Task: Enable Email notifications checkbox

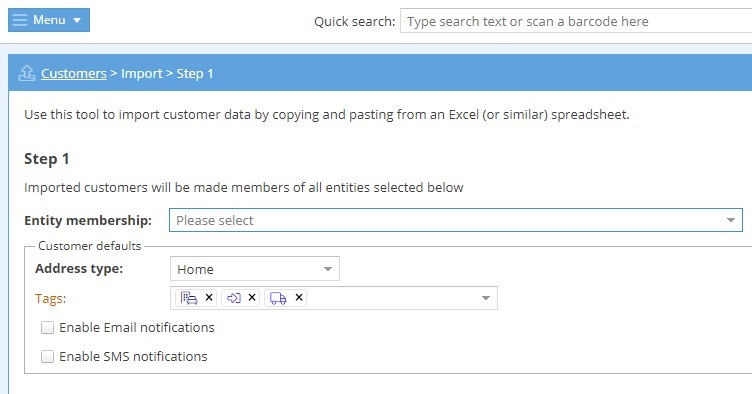Action: [x=47, y=327]
